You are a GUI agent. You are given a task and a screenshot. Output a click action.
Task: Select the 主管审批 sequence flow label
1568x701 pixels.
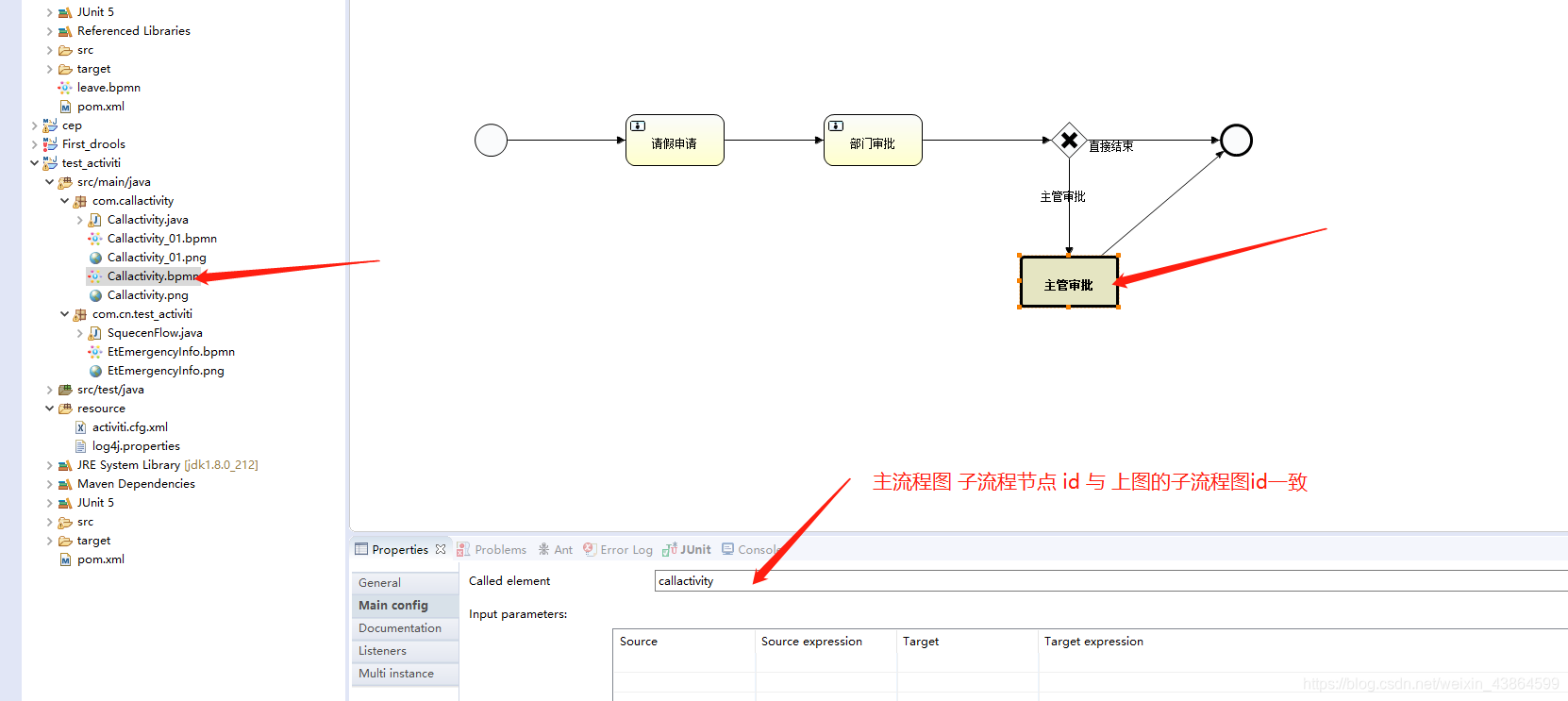(1063, 197)
